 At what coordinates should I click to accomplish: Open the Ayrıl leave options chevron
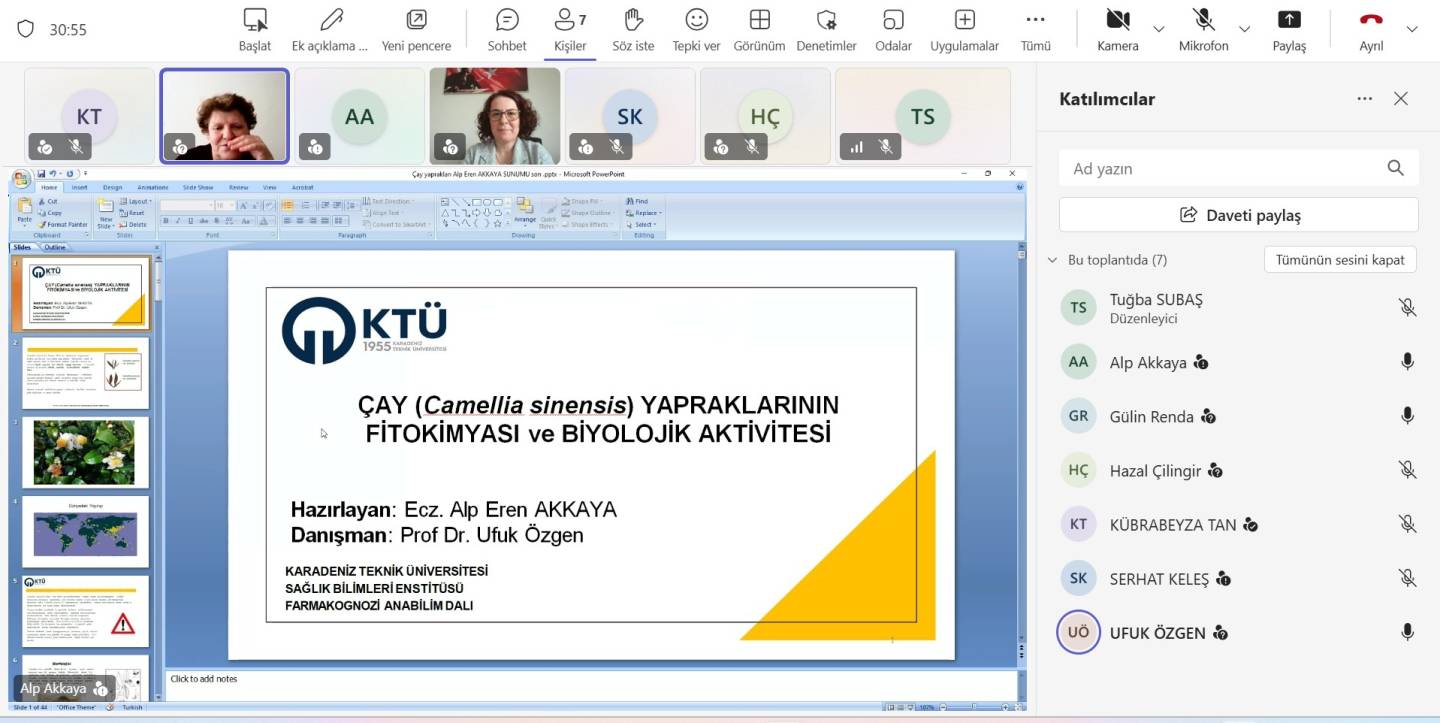[x=1412, y=29]
